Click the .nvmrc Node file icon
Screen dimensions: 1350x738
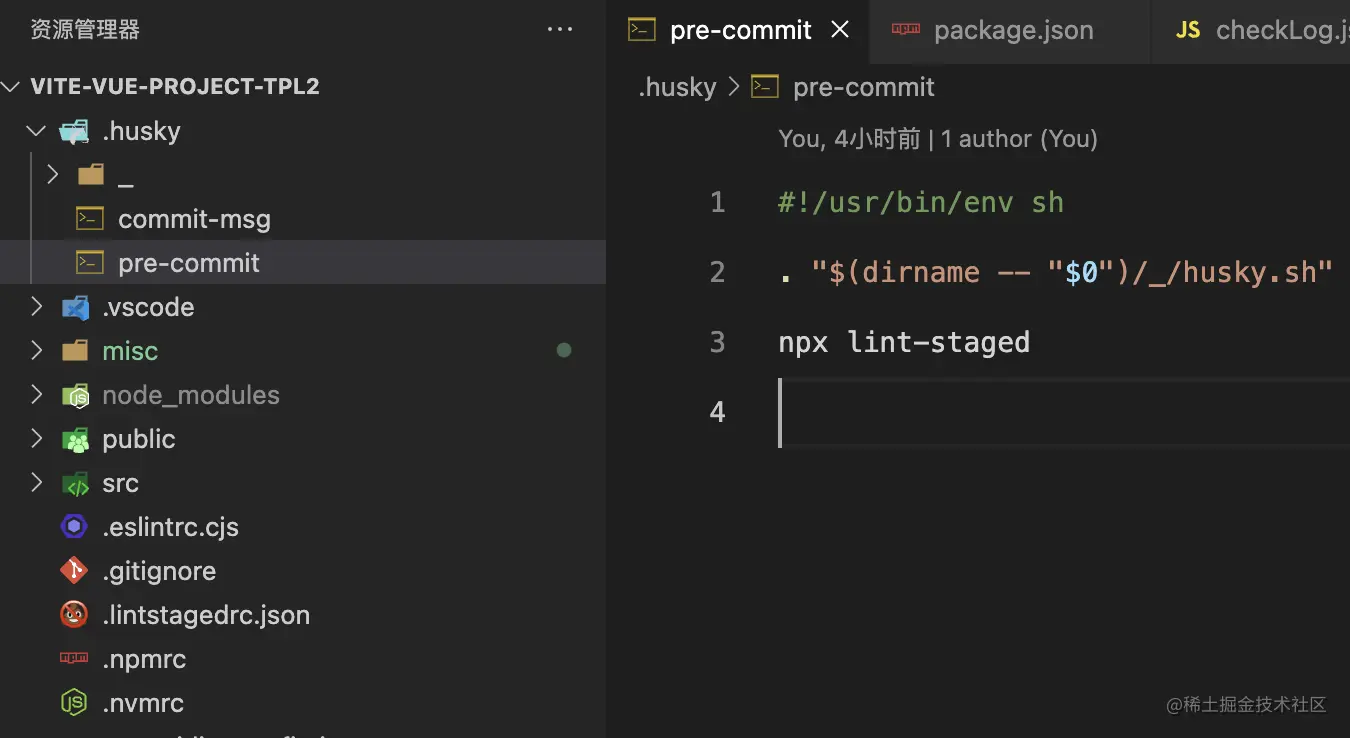75,703
